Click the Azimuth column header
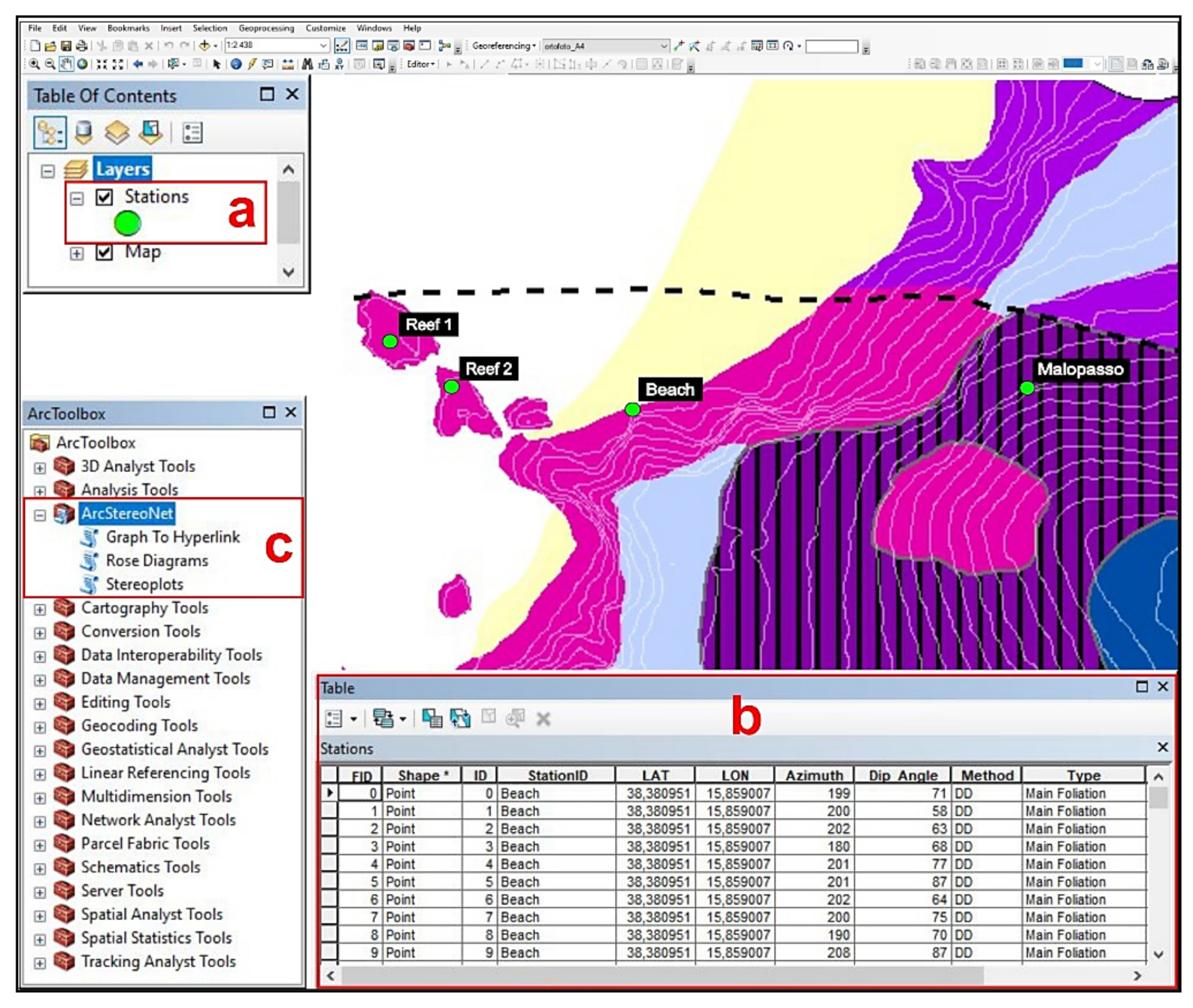The image size is (1193, 1008). [x=813, y=775]
